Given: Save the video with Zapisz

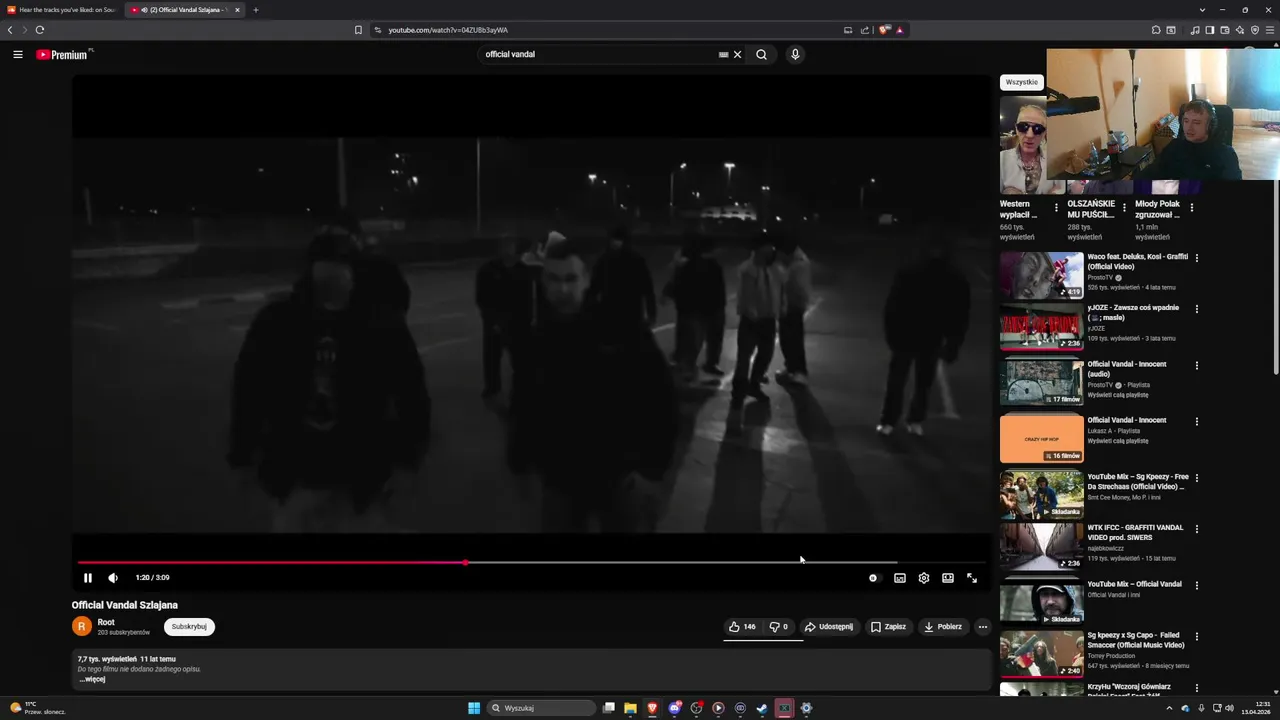Looking at the screenshot, I should tap(888, 627).
